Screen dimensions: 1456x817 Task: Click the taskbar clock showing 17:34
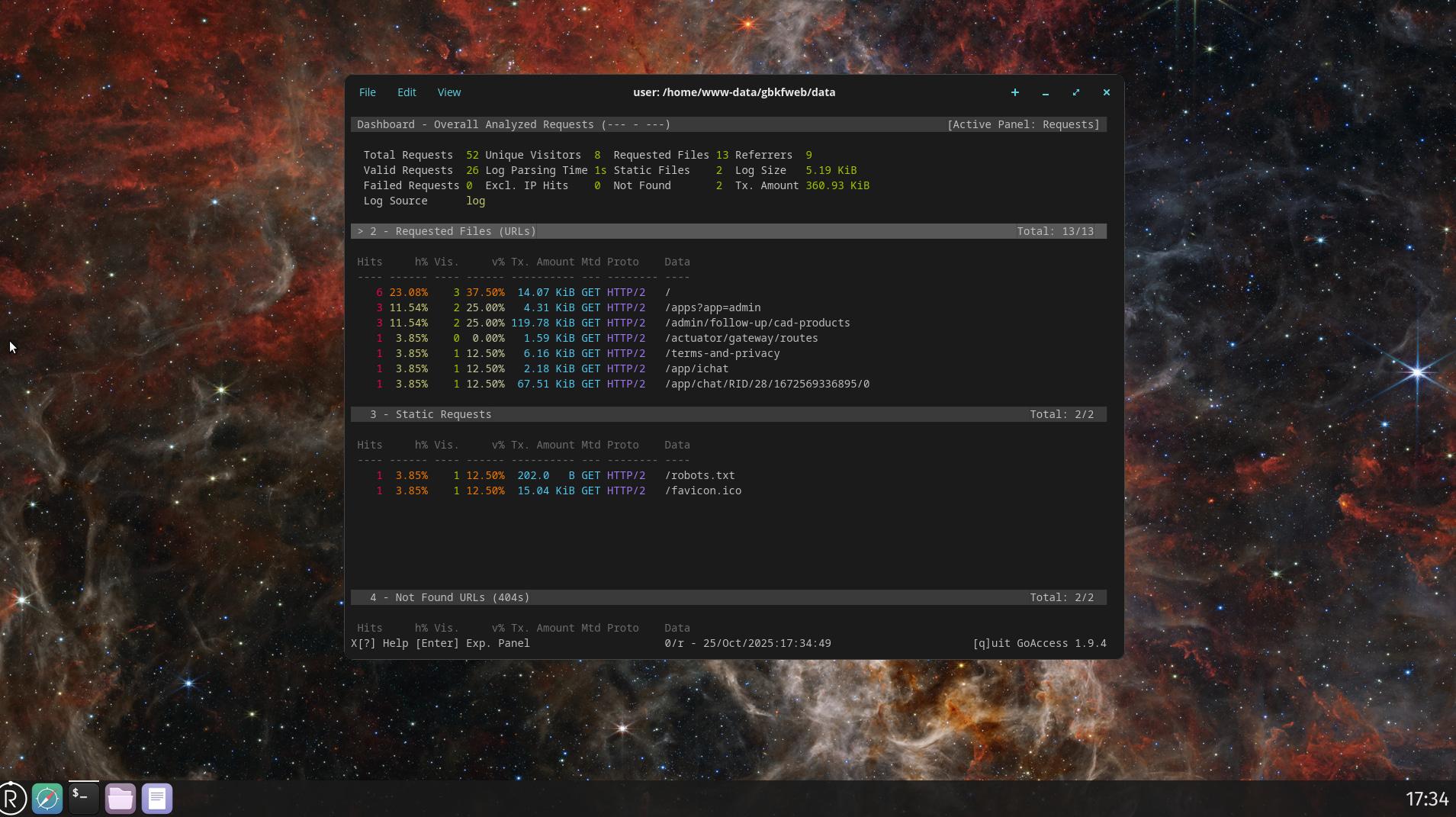click(1425, 799)
